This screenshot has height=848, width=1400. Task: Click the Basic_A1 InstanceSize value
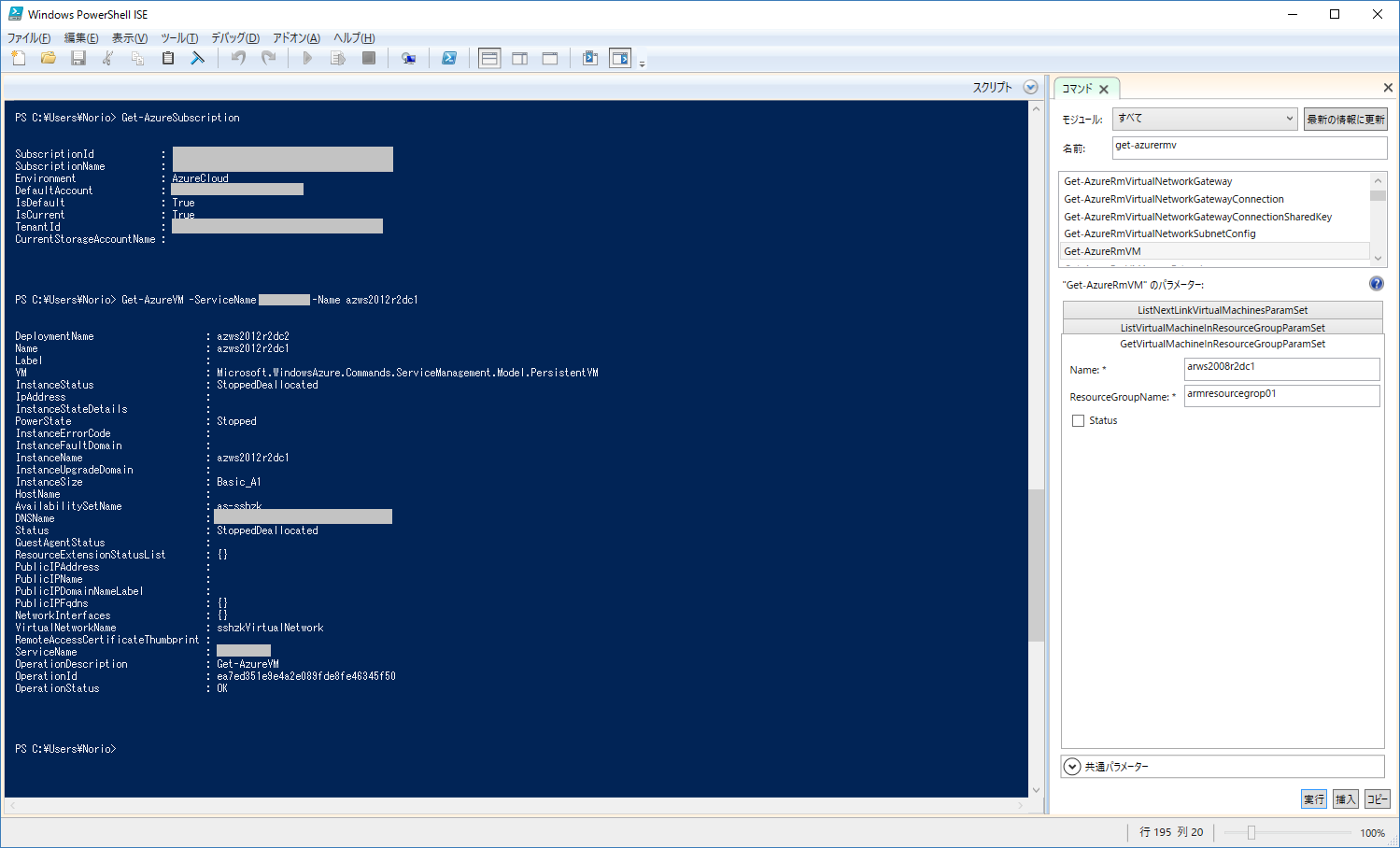click(x=239, y=482)
